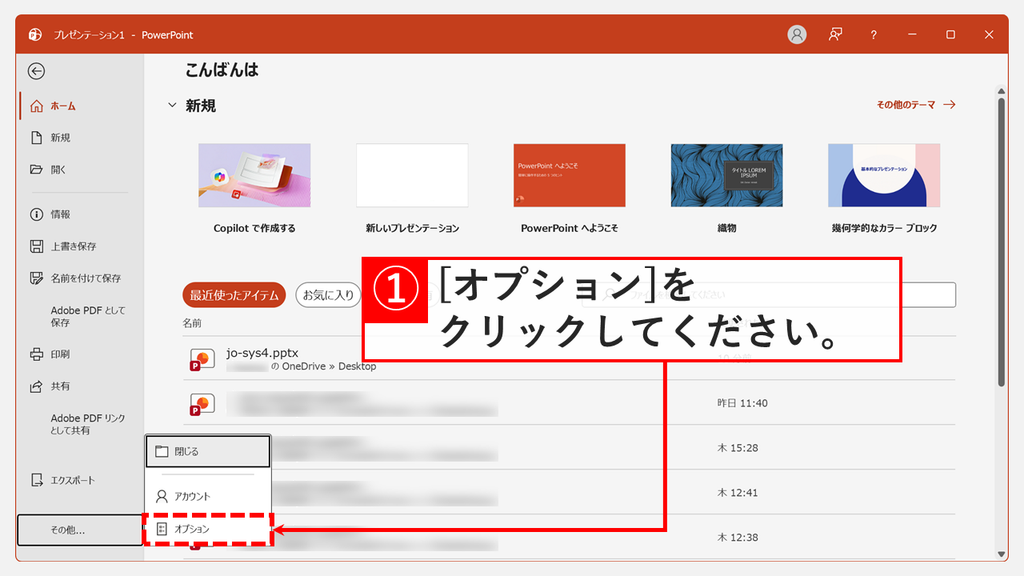Choose the Copilot で作成する thumbnail
This screenshot has height=576, width=1024.
tap(255, 176)
